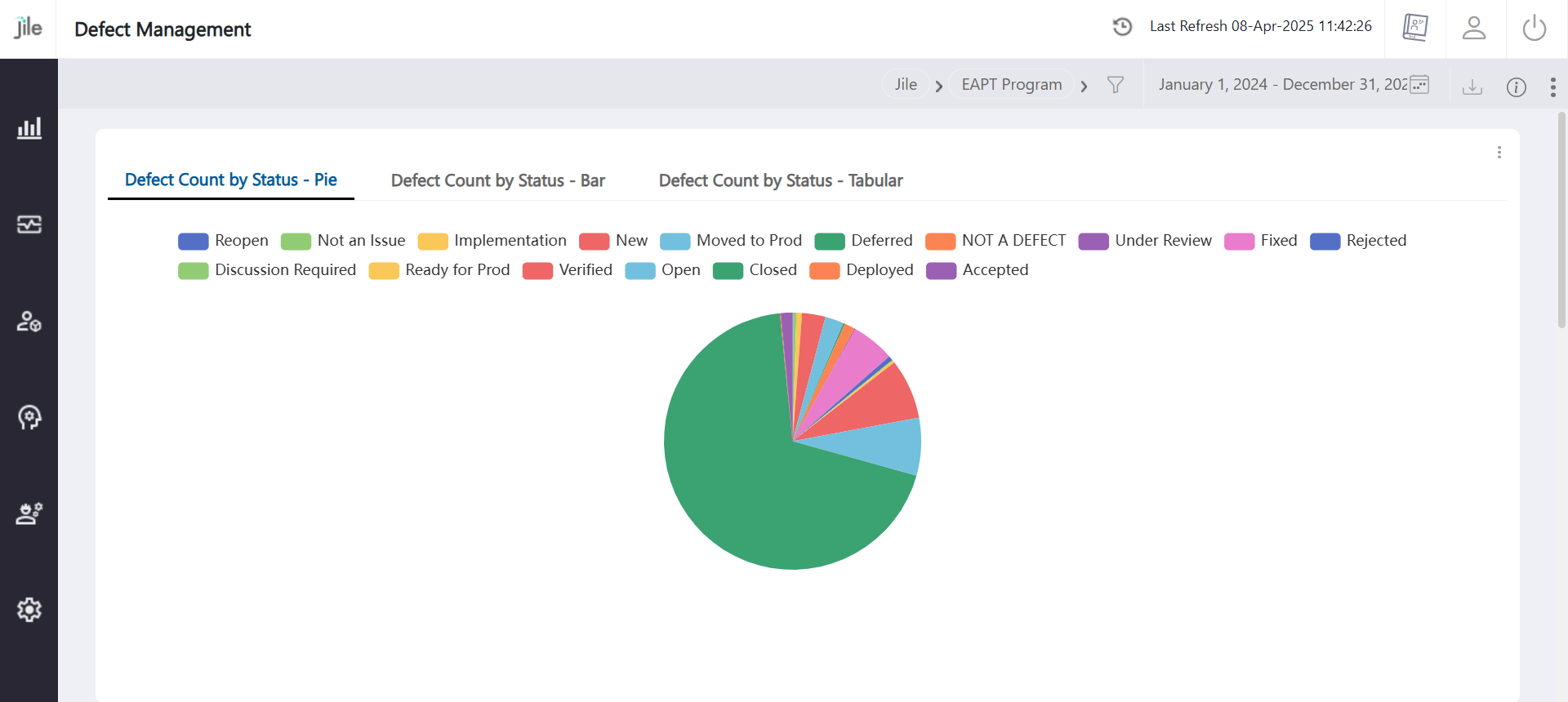The height and width of the screenshot is (702, 1568).
Task: Open the date range calendar picker
Action: pos(1419,85)
